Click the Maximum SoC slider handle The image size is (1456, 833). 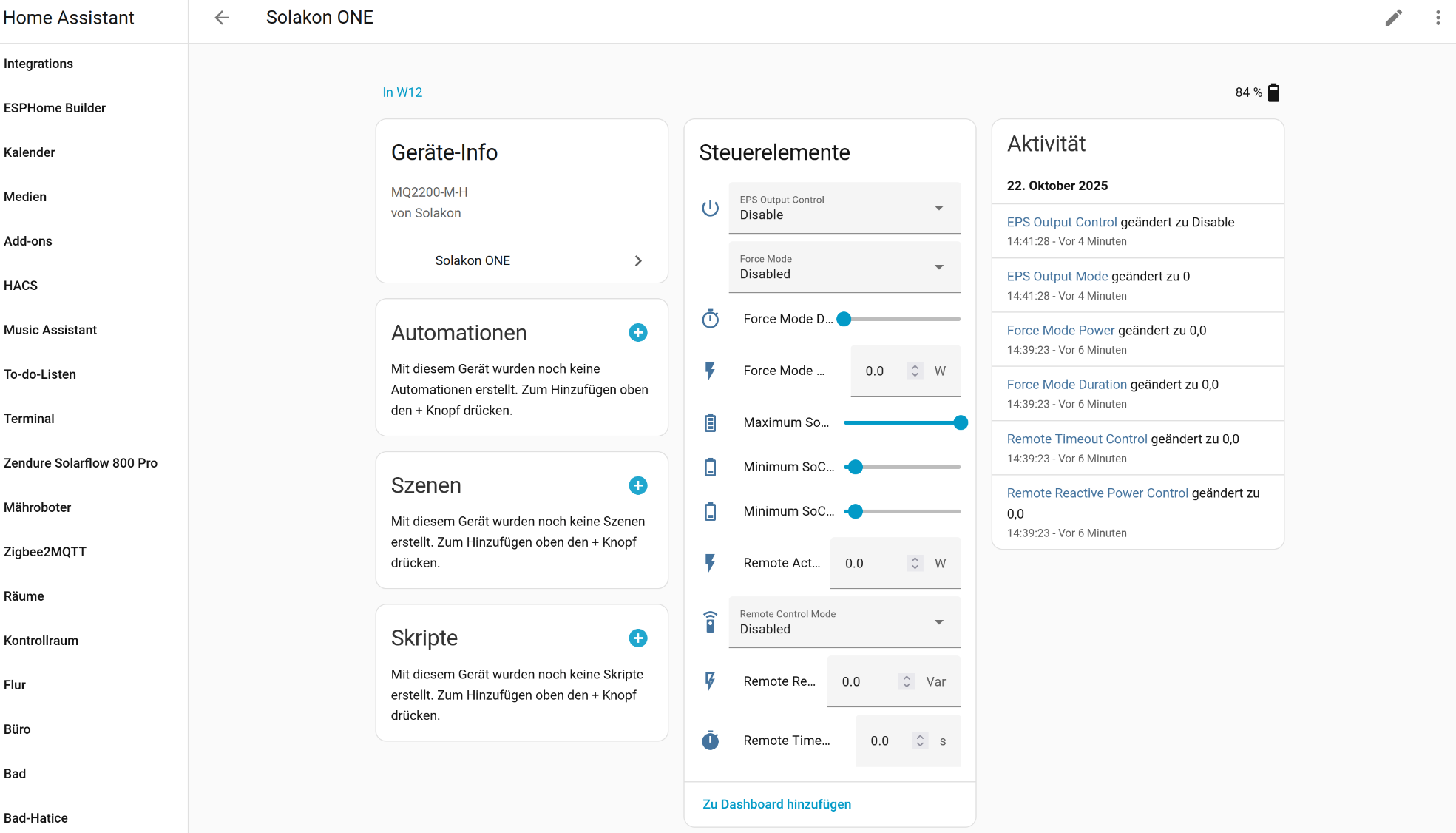point(960,422)
